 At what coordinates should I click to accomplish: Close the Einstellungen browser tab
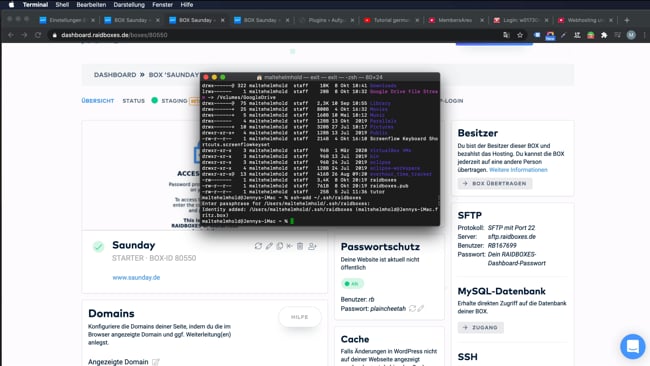point(93,20)
